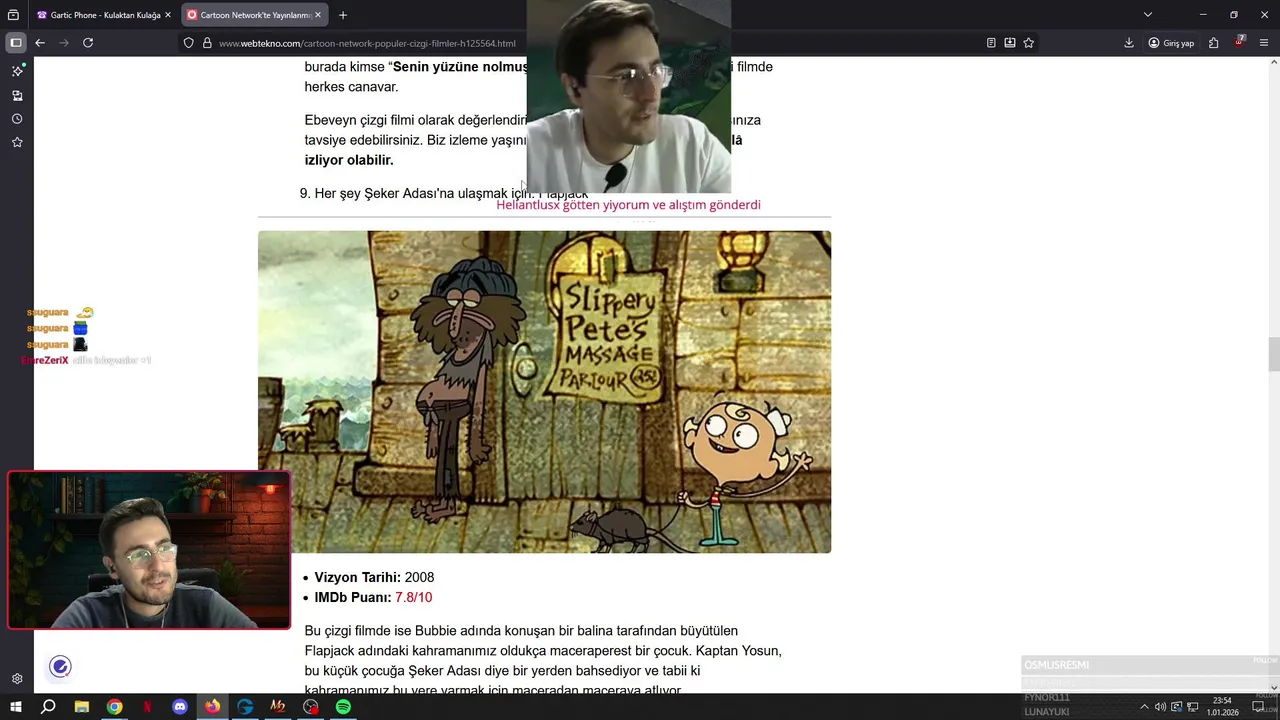Open the taskbar clock showing 23:54

pyautogui.click(x=1222, y=707)
